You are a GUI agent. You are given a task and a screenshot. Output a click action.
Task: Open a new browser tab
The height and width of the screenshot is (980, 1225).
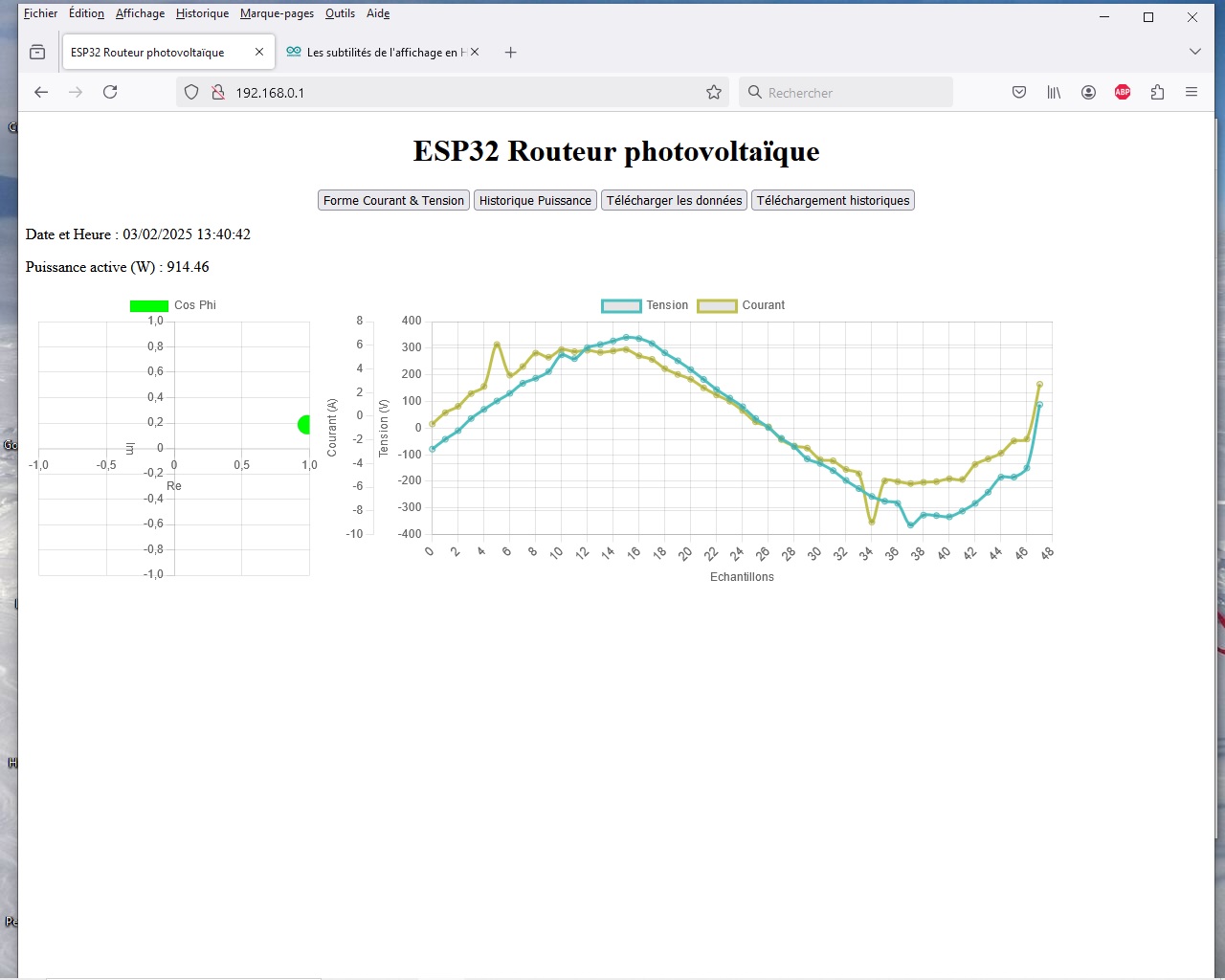510,53
